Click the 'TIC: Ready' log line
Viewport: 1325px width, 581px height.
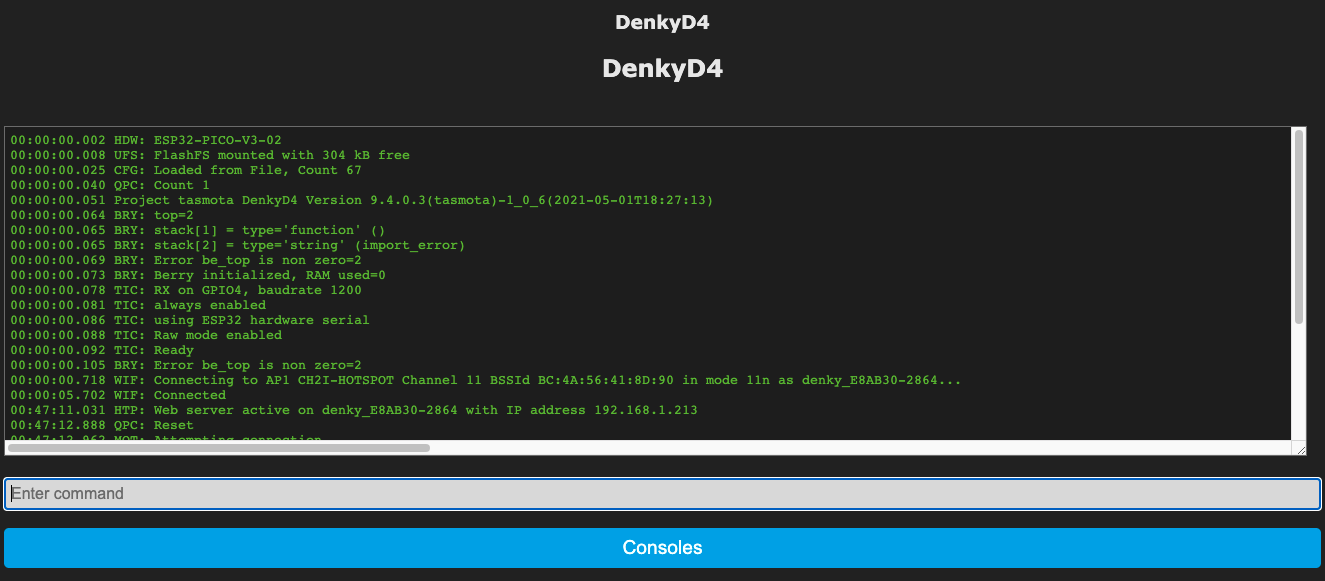click(x=102, y=350)
